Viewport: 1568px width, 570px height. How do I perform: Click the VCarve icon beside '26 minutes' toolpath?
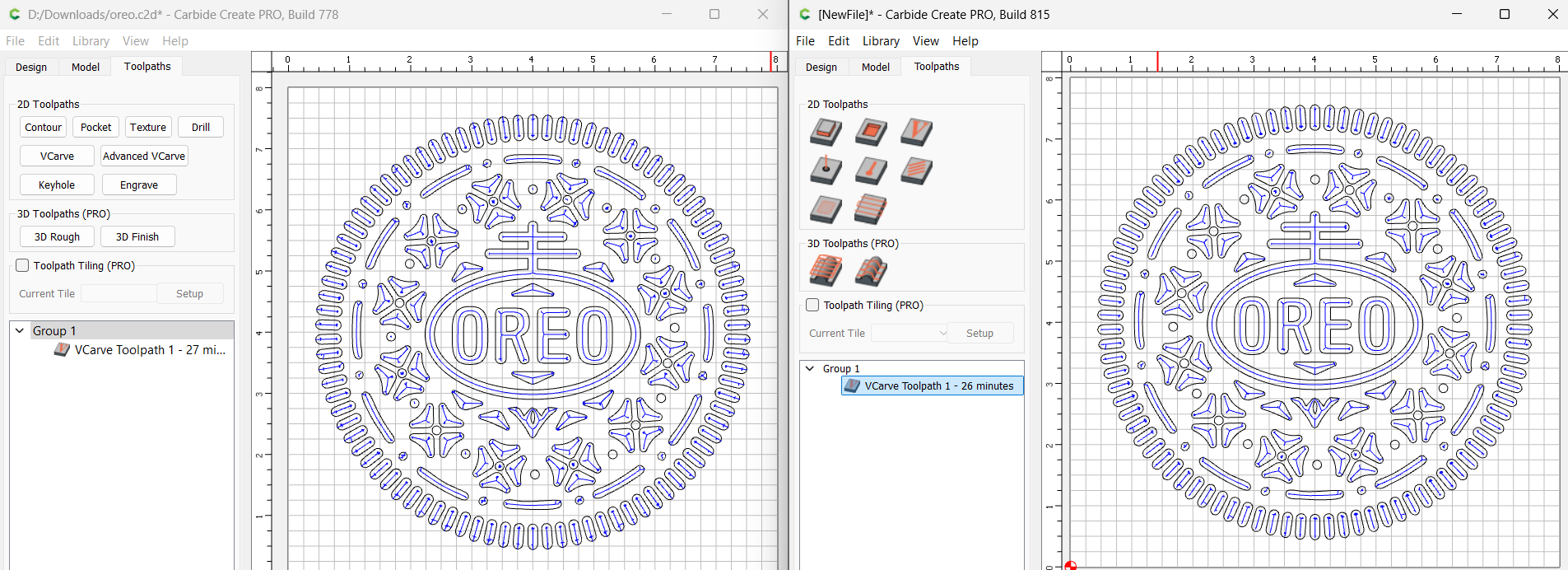[853, 385]
